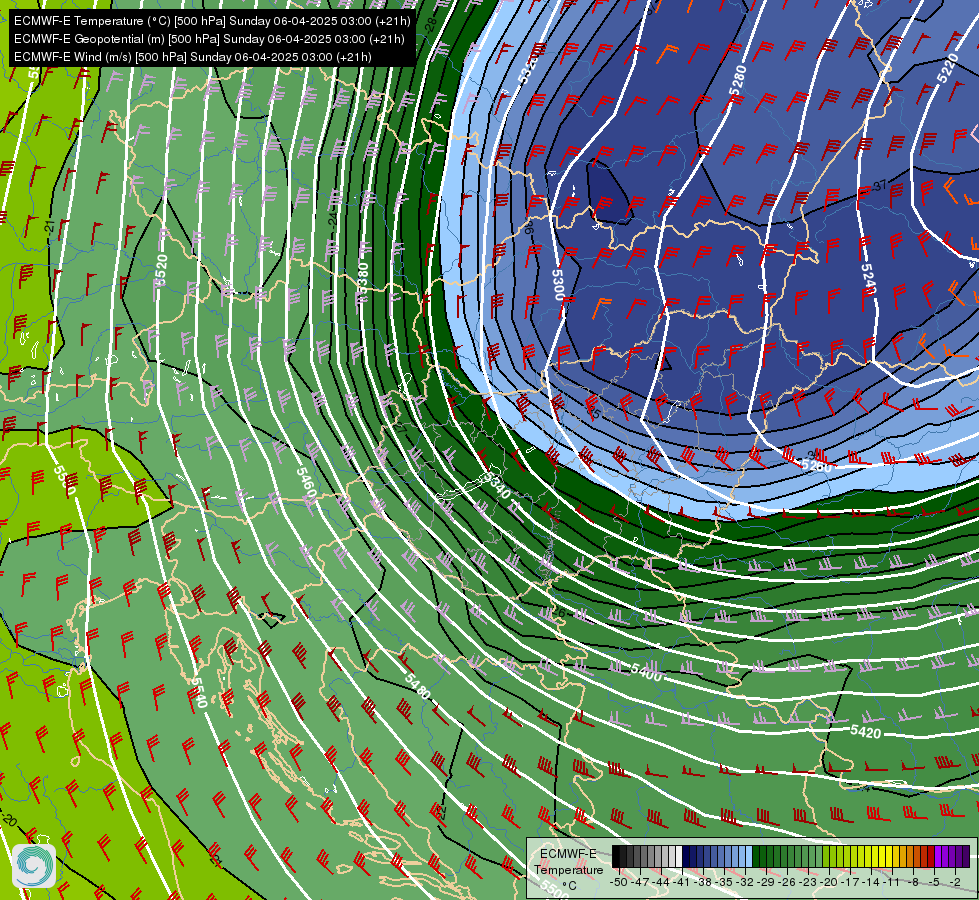Click the 5480 geopotential contour label
This screenshot has width=979, height=900.
click(417, 686)
